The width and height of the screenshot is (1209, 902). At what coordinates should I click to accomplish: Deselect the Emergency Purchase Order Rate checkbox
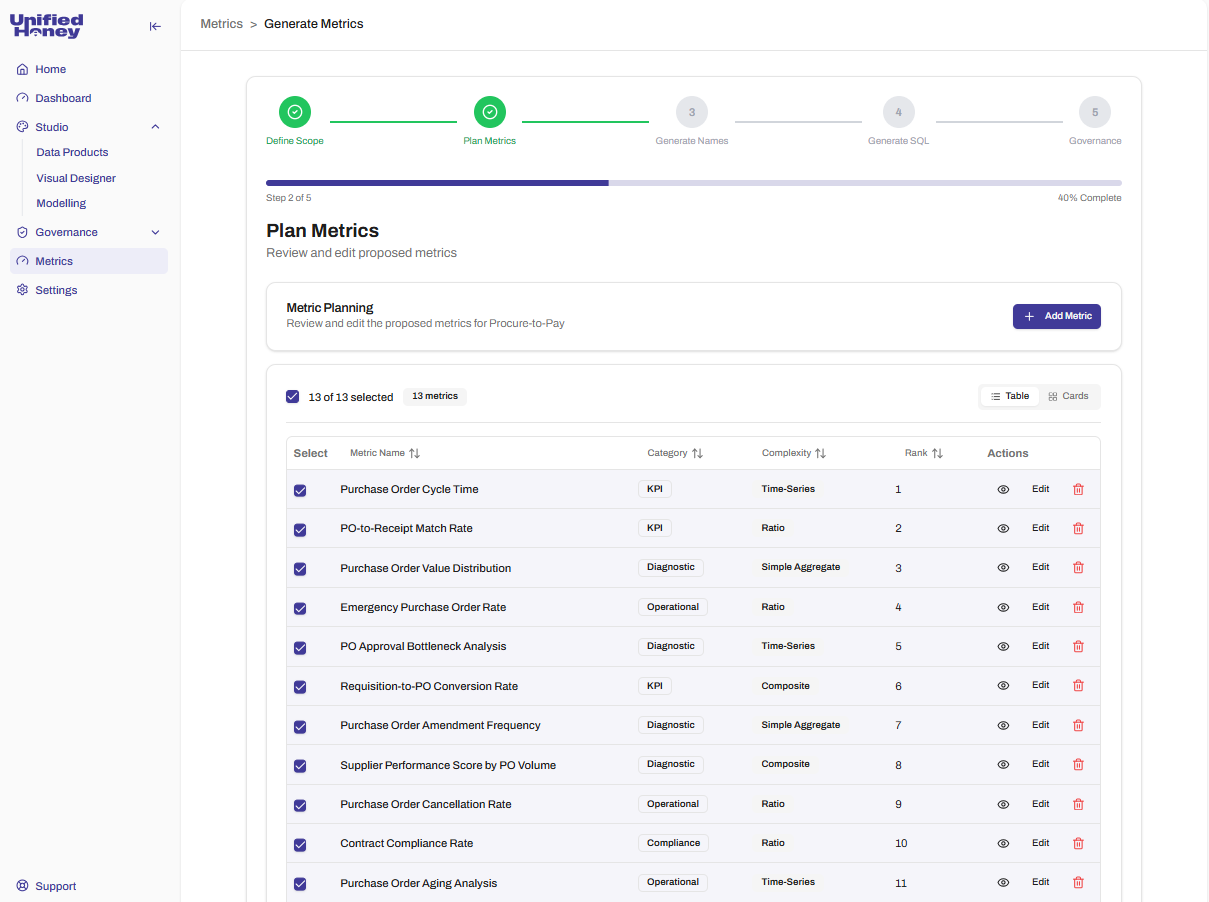click(300, 608)
